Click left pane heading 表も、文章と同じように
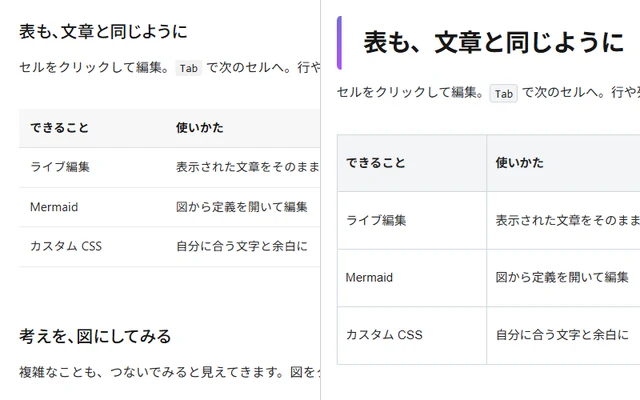This screenshot has width=640, height=400. pyautogui.click(x=103, y=31)
